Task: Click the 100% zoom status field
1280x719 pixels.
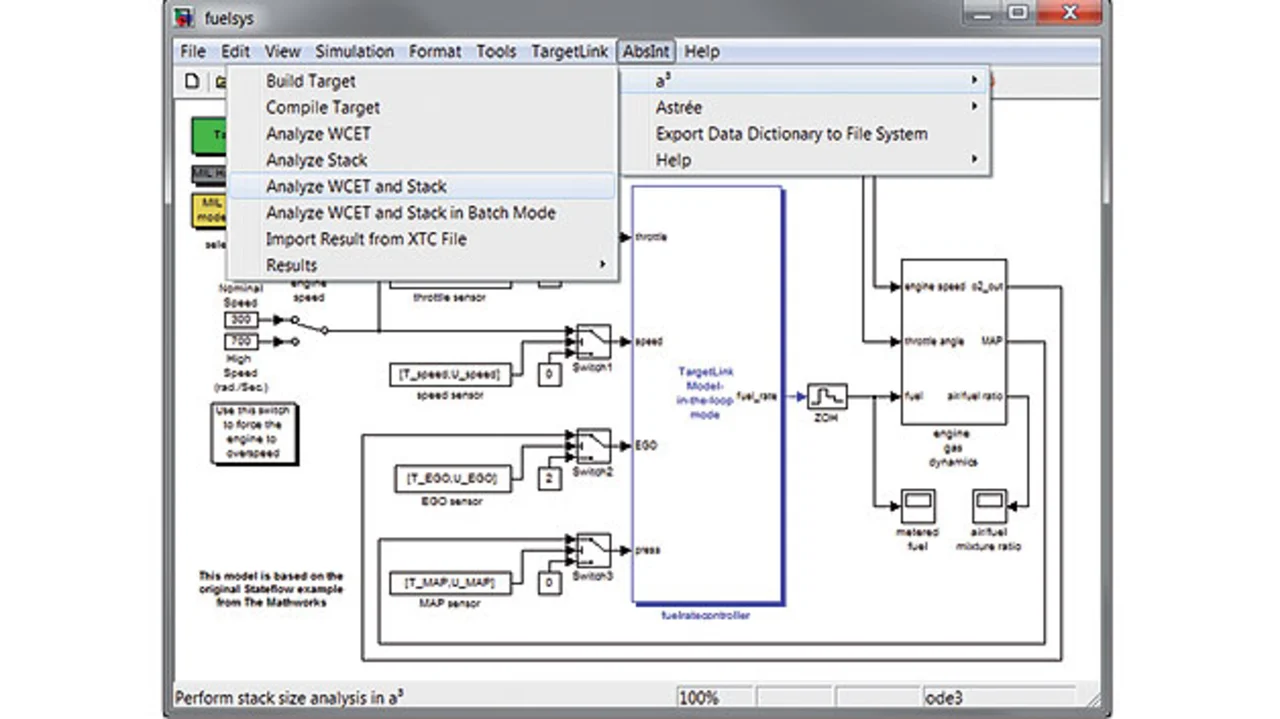Action: point(714,698)
